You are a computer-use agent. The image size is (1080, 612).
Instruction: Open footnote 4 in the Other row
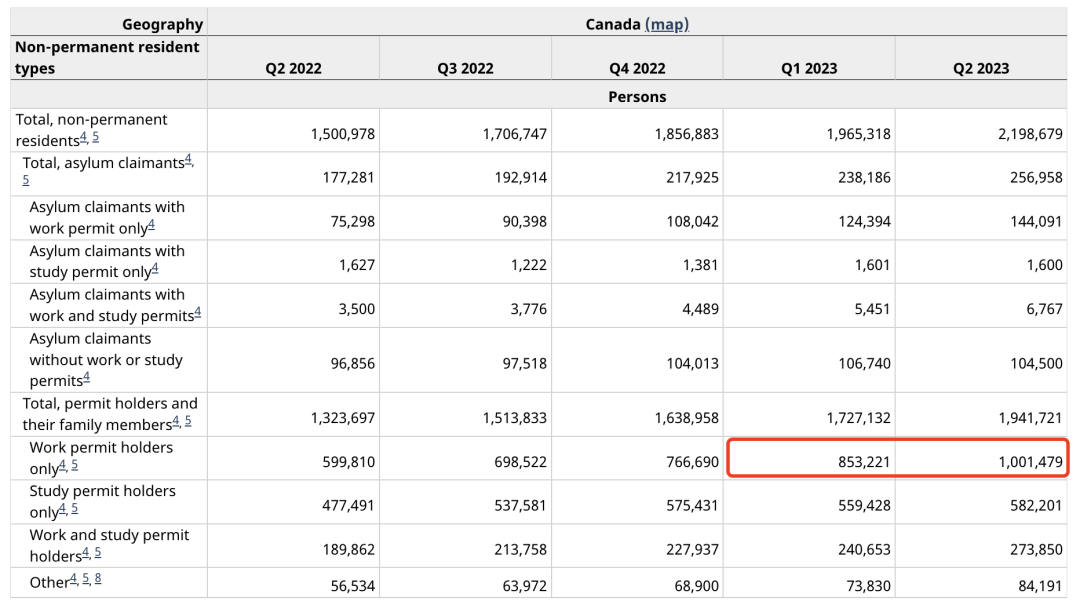tap(74, 578)
